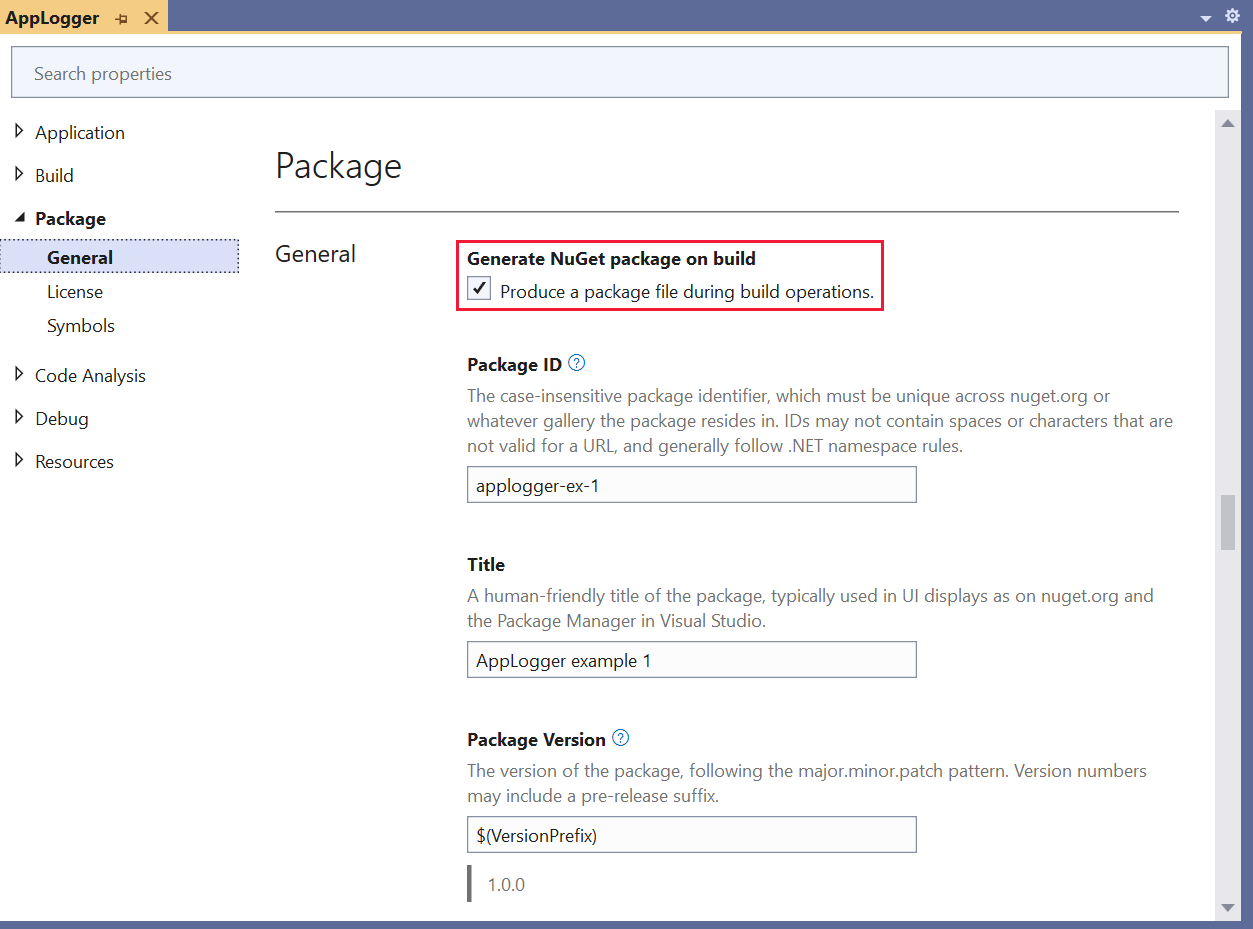Click the Package ID text field

pos(691,484)
